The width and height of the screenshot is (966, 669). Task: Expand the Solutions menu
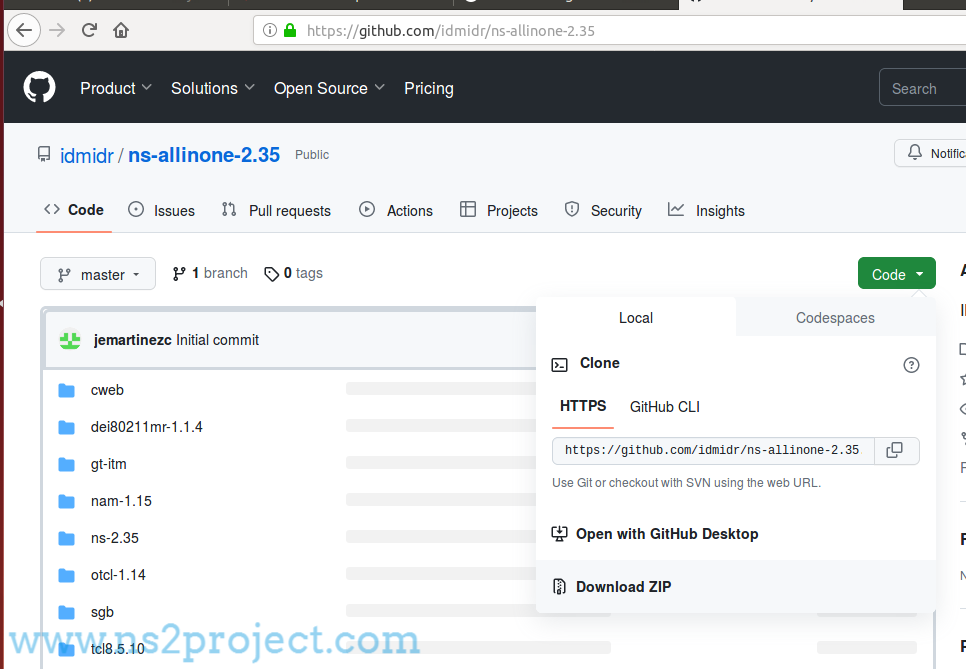click(213, 88)
